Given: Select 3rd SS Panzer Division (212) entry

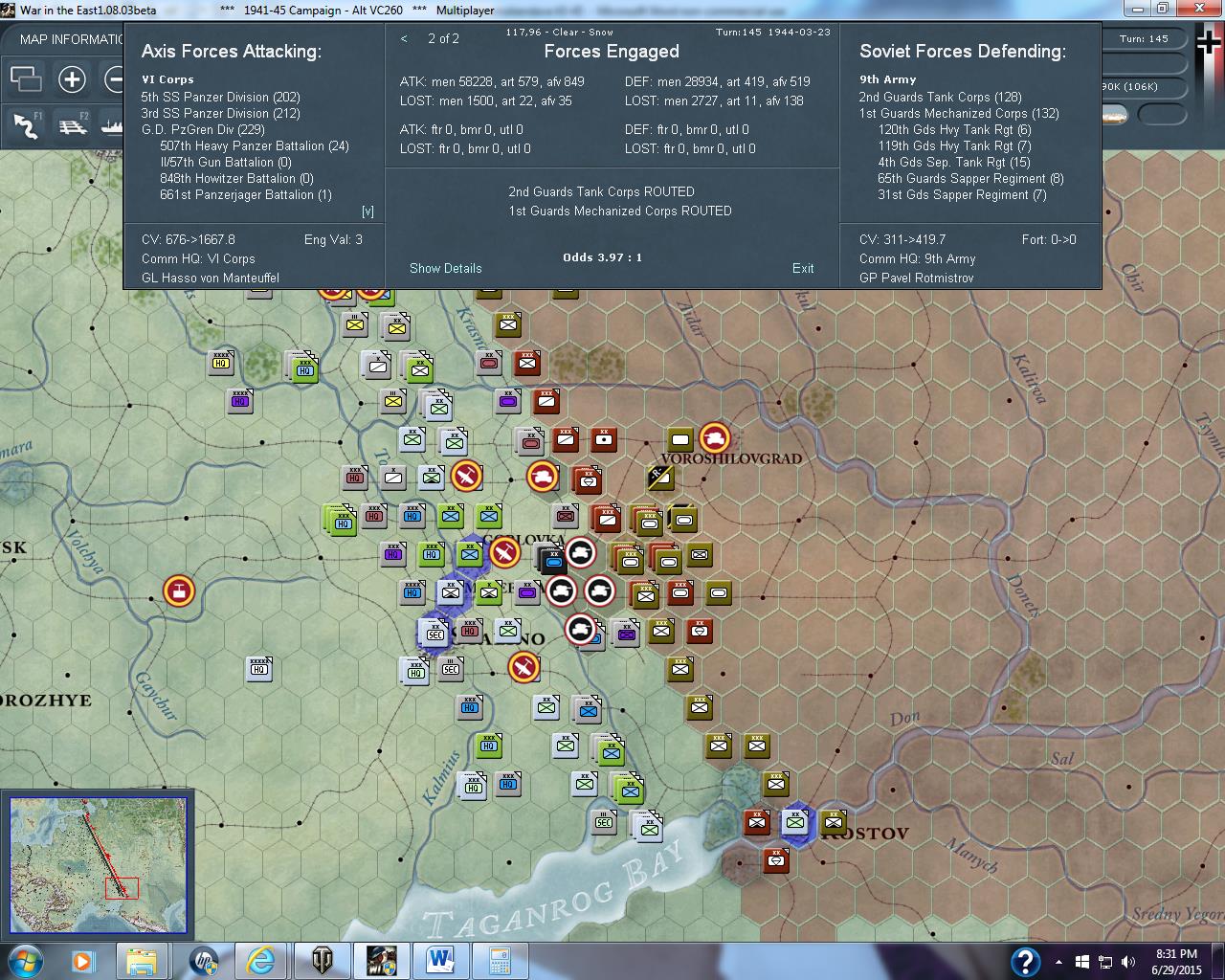Looking at the screenshot, I should pyautogui.click(x=221, y=113).
